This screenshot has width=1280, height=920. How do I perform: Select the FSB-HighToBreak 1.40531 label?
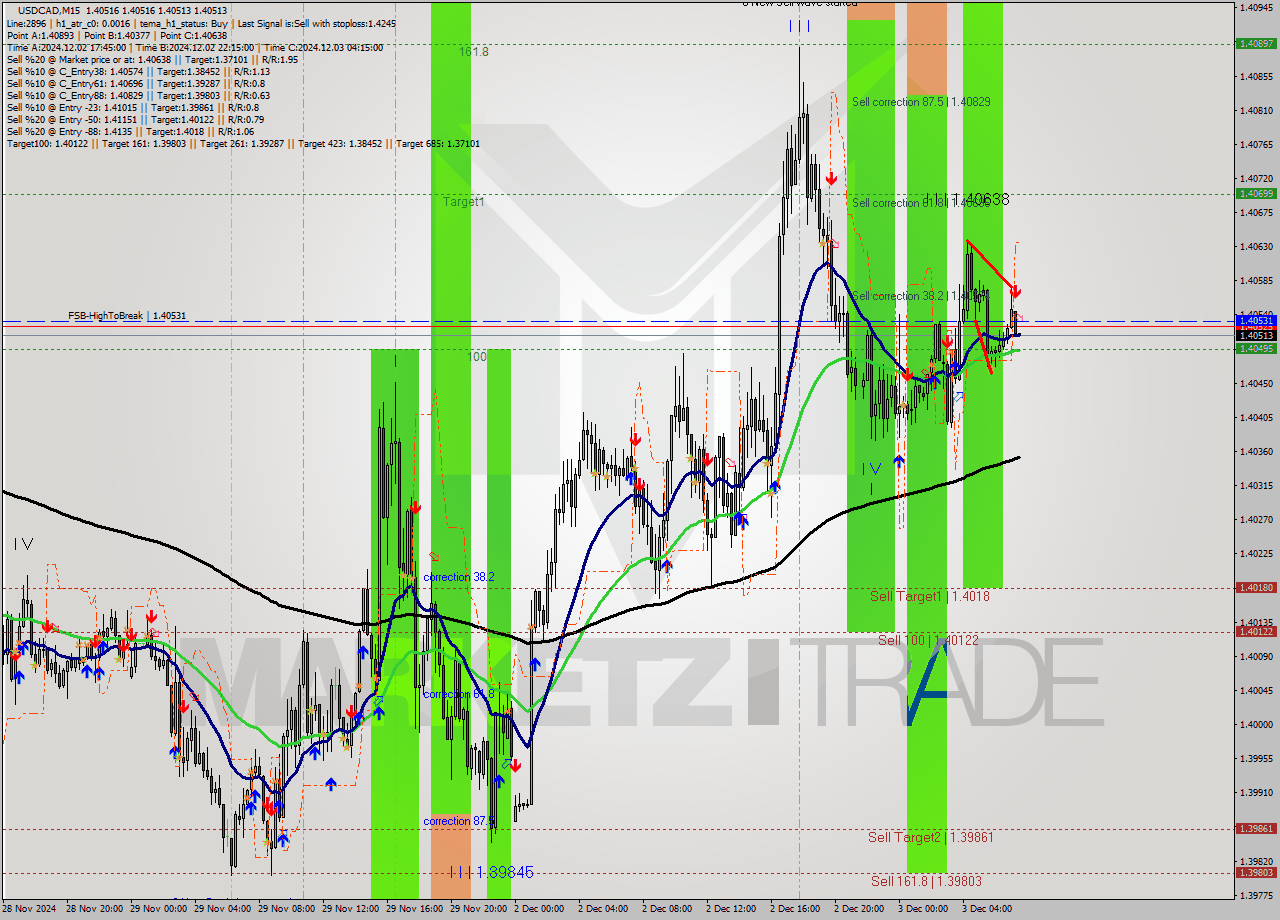(x=127, y=316)
